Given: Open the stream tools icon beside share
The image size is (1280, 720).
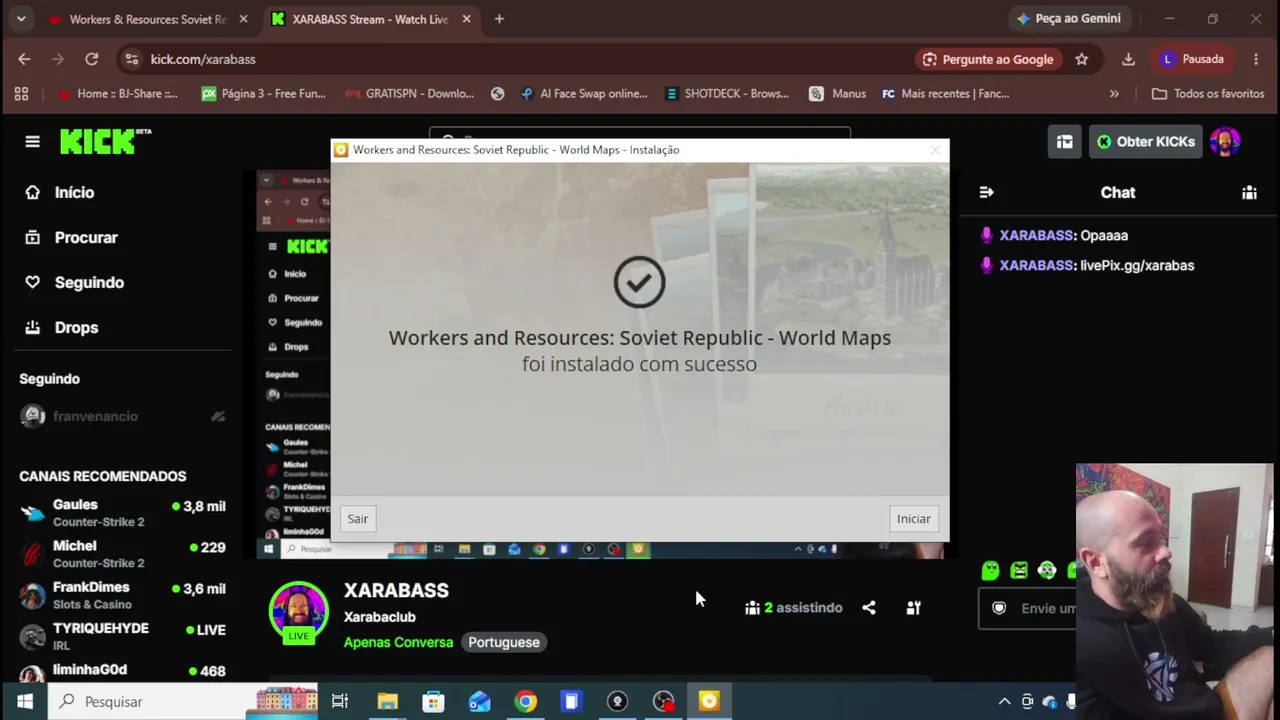Looking at the screenshot, I should pyautogui.click(x=913, y=607).
